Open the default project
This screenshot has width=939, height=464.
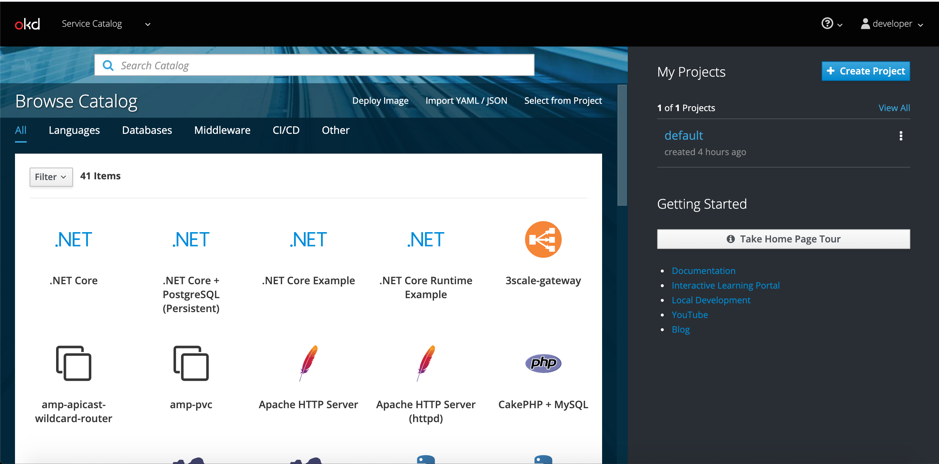(x=683, y=135)
